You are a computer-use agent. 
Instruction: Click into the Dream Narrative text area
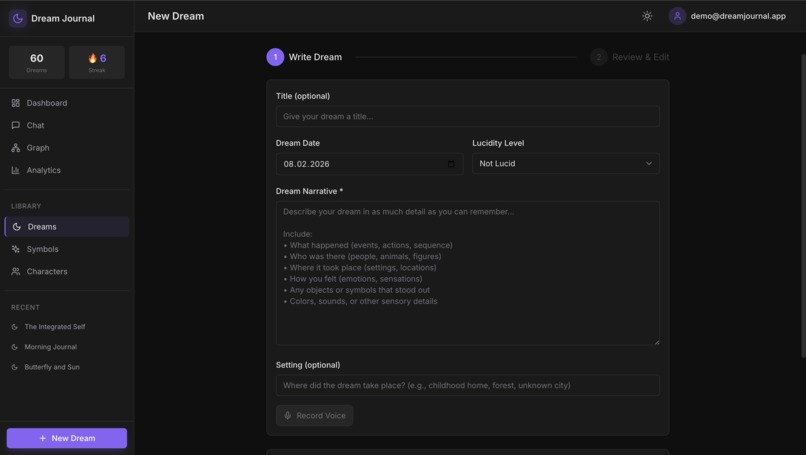click(468, 273)
